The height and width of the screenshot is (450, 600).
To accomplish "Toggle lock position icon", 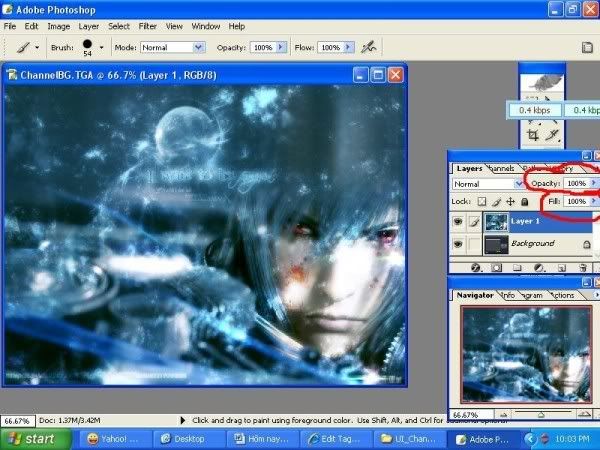I will click(510, 202).
